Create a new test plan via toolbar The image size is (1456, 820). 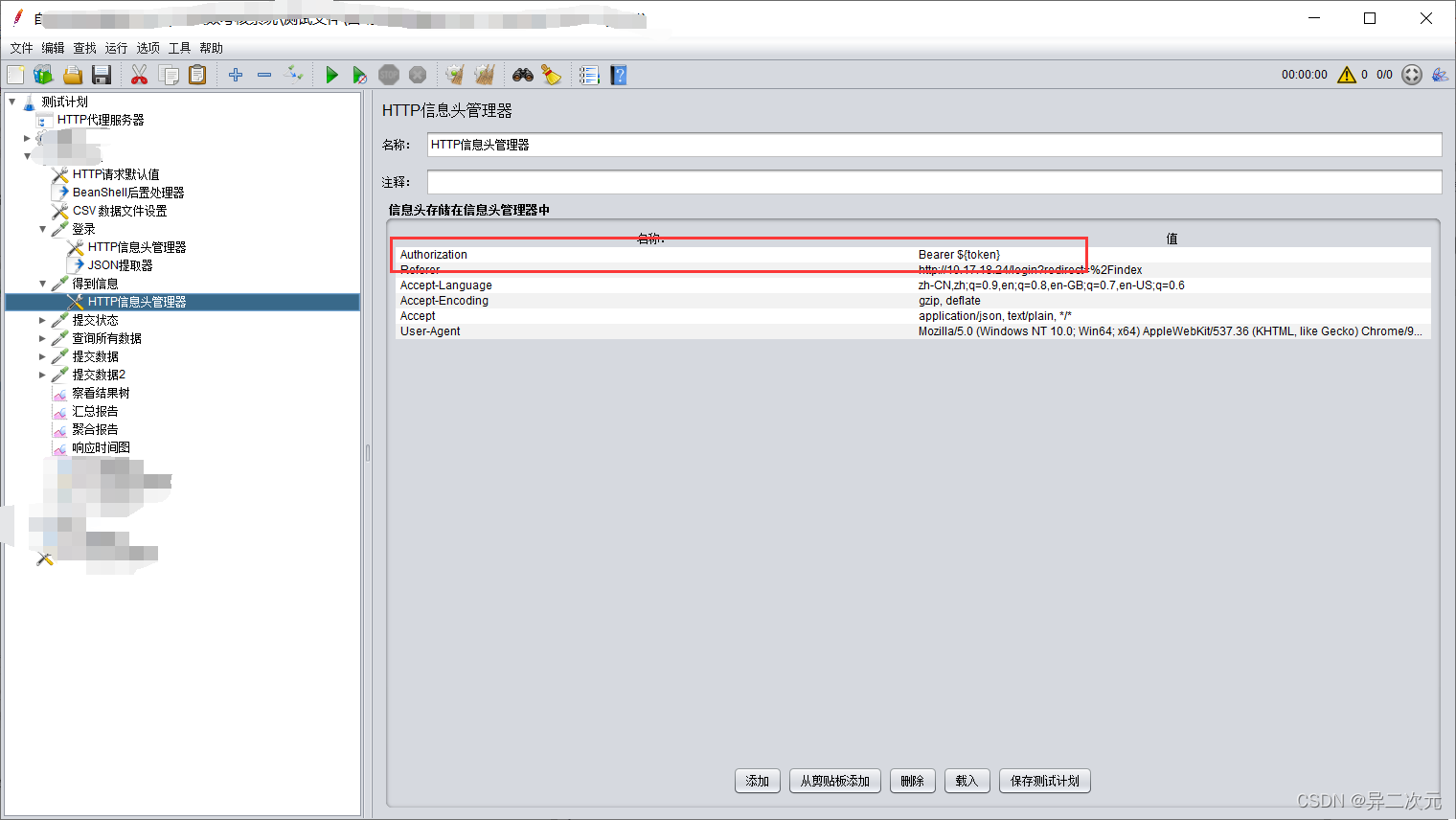click(15, 75)
